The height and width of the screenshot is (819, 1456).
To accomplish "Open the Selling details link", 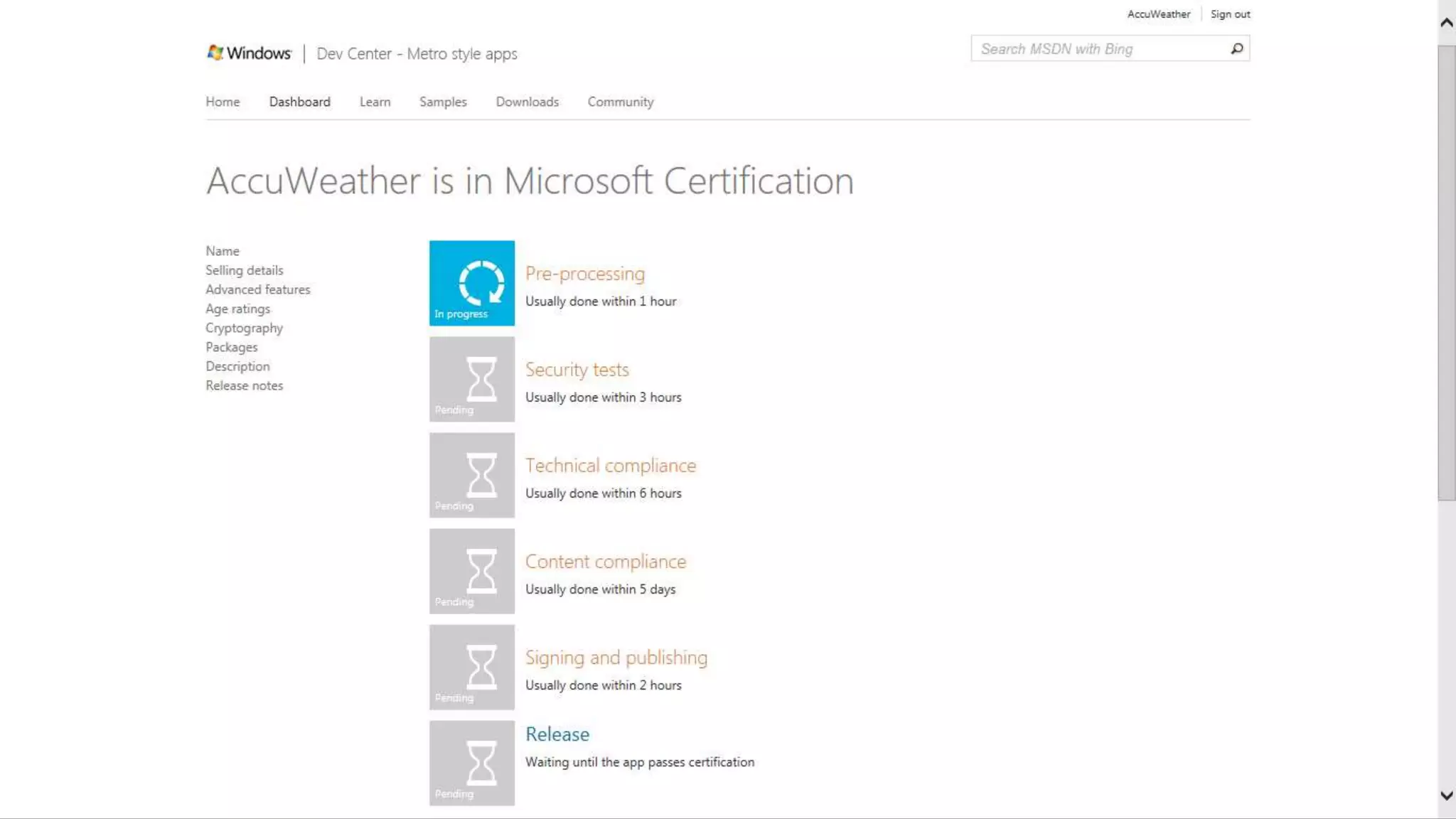I will tap(244, 270).
